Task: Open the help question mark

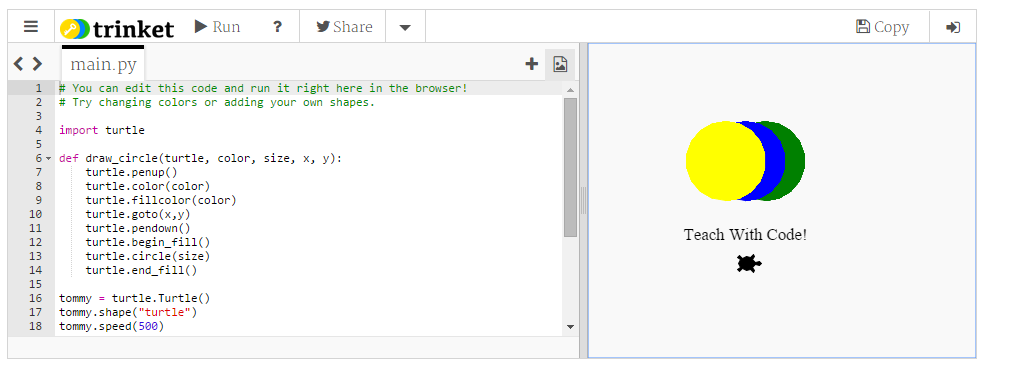Action: pos(277,27)
